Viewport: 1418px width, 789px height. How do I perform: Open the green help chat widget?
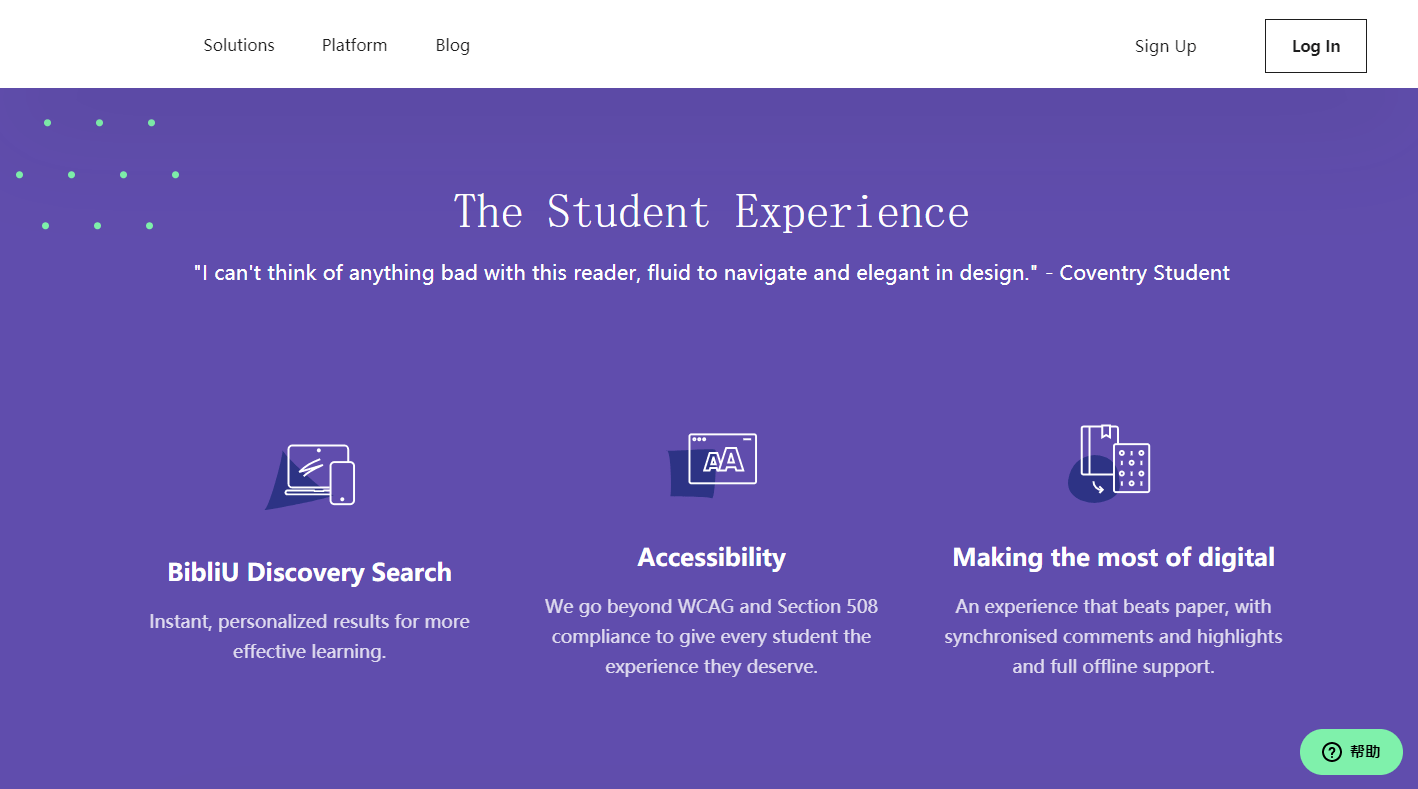[1351, 752]
